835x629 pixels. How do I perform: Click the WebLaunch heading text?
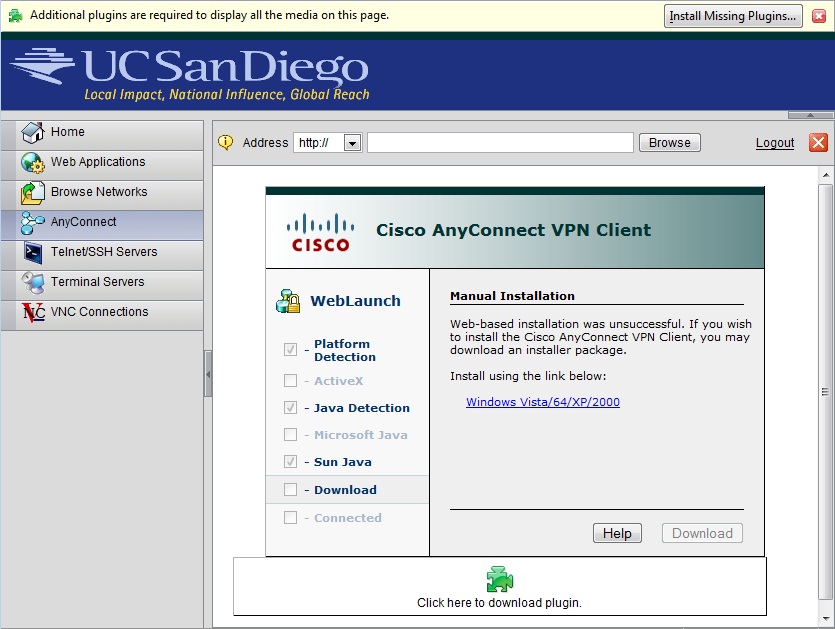[355, 301]
